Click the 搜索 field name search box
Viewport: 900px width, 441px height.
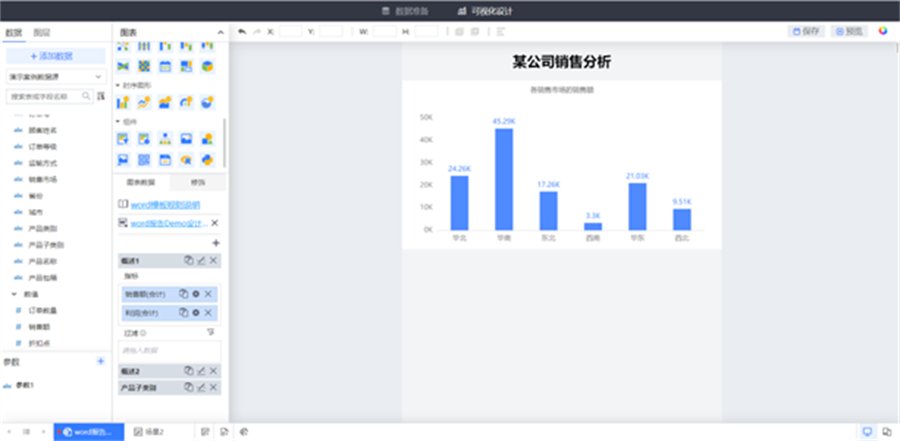(x=49, y=96)
